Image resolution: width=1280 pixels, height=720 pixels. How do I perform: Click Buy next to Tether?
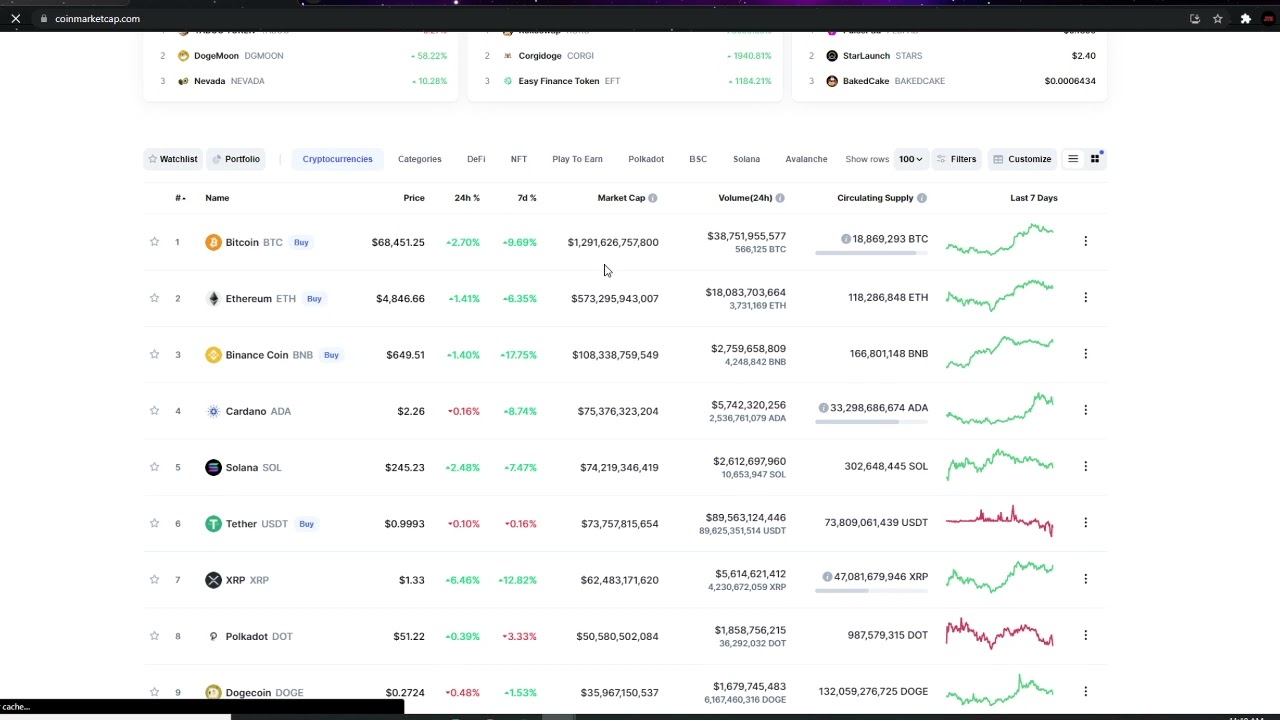pyautogui.click(x=306, y=524)
